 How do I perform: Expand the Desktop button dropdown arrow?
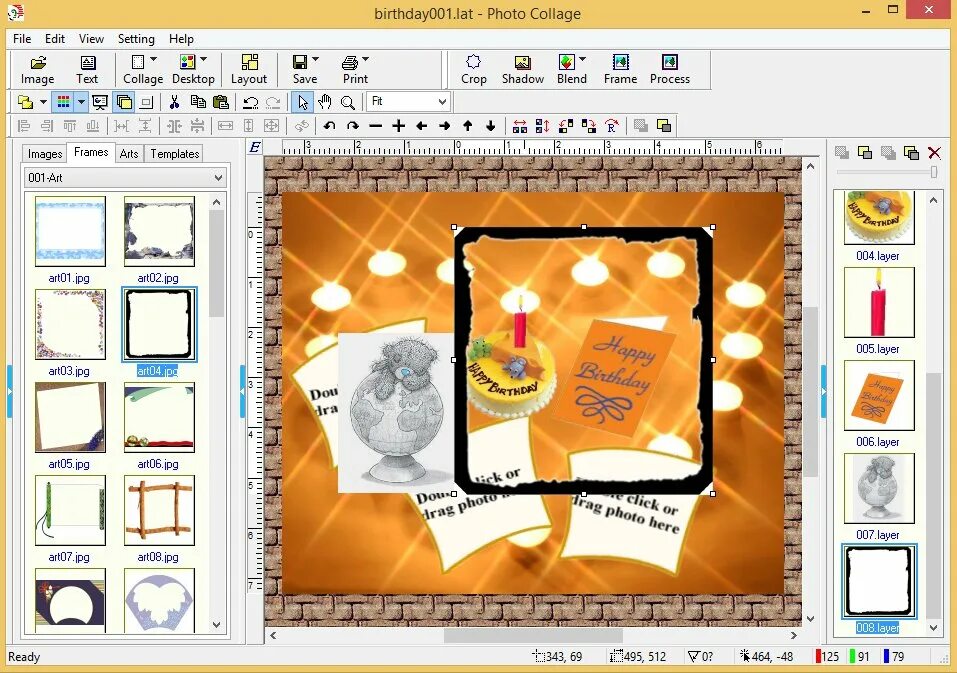(204, 59)
